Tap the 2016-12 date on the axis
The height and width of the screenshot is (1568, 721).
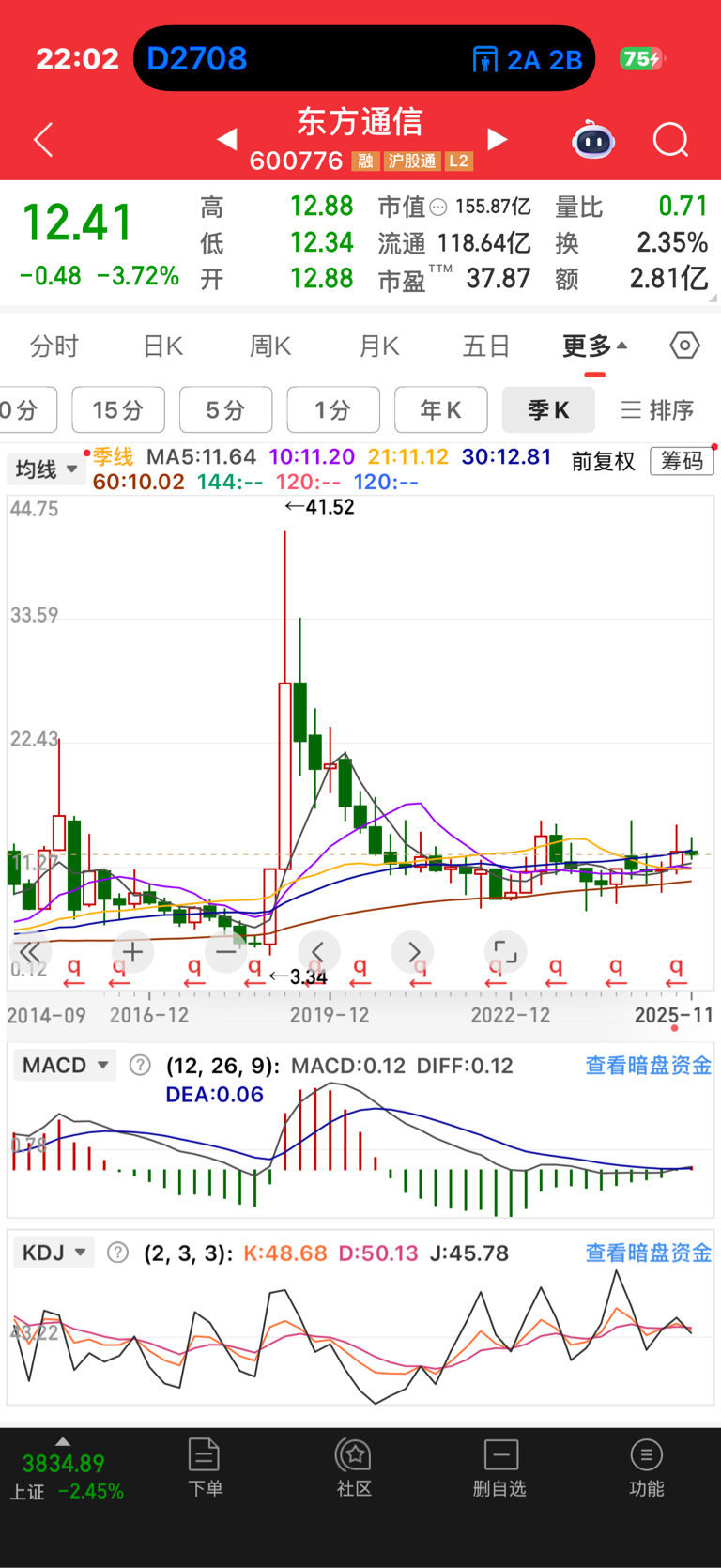pyautogui.click(x=149, y=1015)
